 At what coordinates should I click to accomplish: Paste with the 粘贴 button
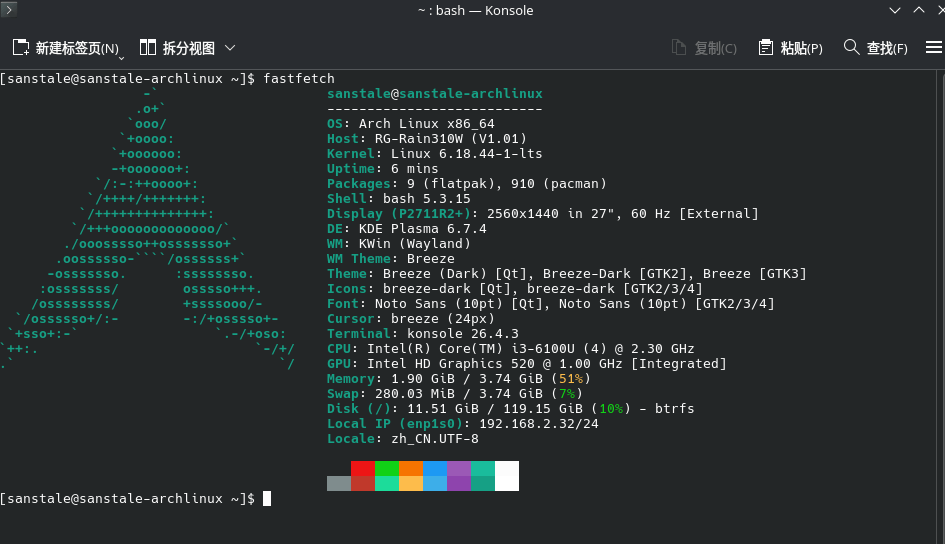click(x=790, y=48)
